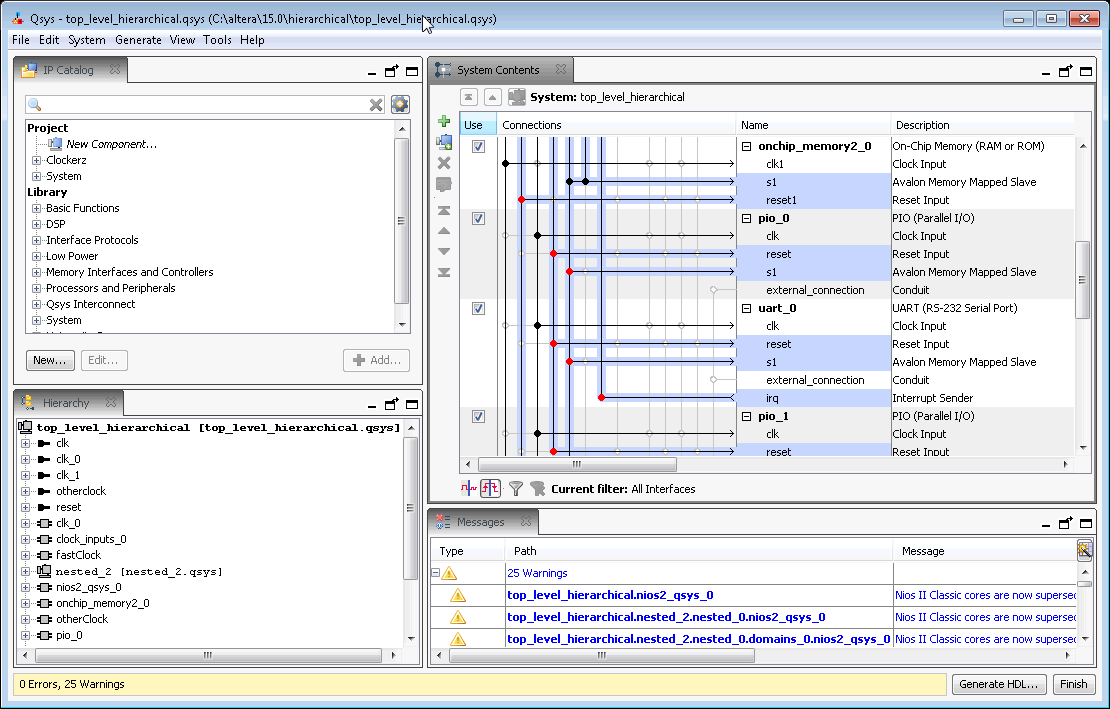Switch to the Messages tab
This screenshot has height=709, width=1110.
tap(480, 522)
